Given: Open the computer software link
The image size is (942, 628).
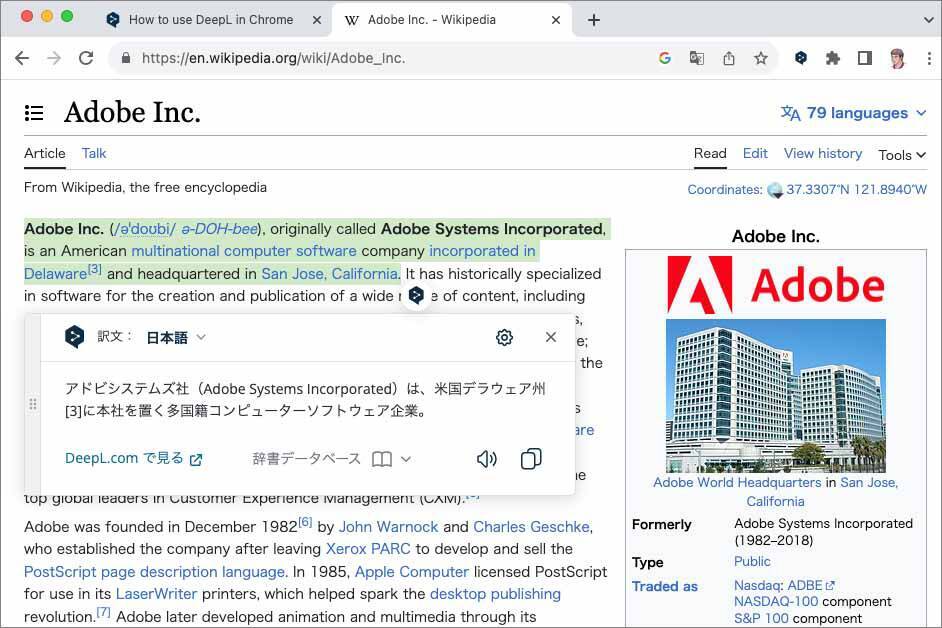Looking at the screenshot, I should (x=290, y=251).
